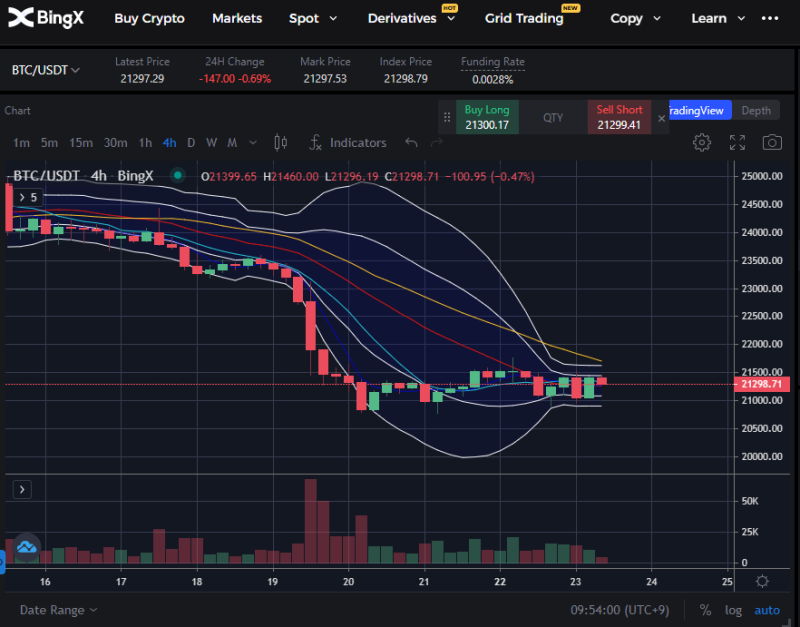Select the 1m timeframe
Image resolution: width=800 pixels, height=627 pixels.
tap(21, 142)
